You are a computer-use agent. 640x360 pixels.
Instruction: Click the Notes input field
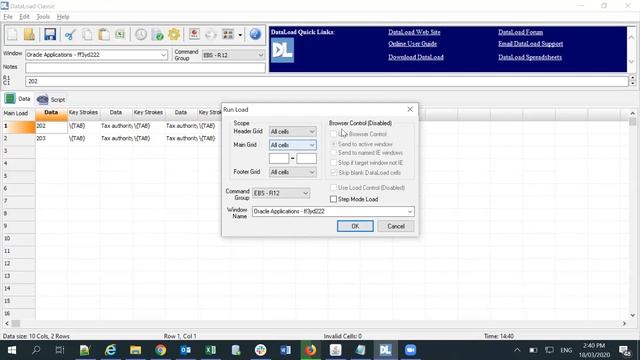[x=145, y=67]
